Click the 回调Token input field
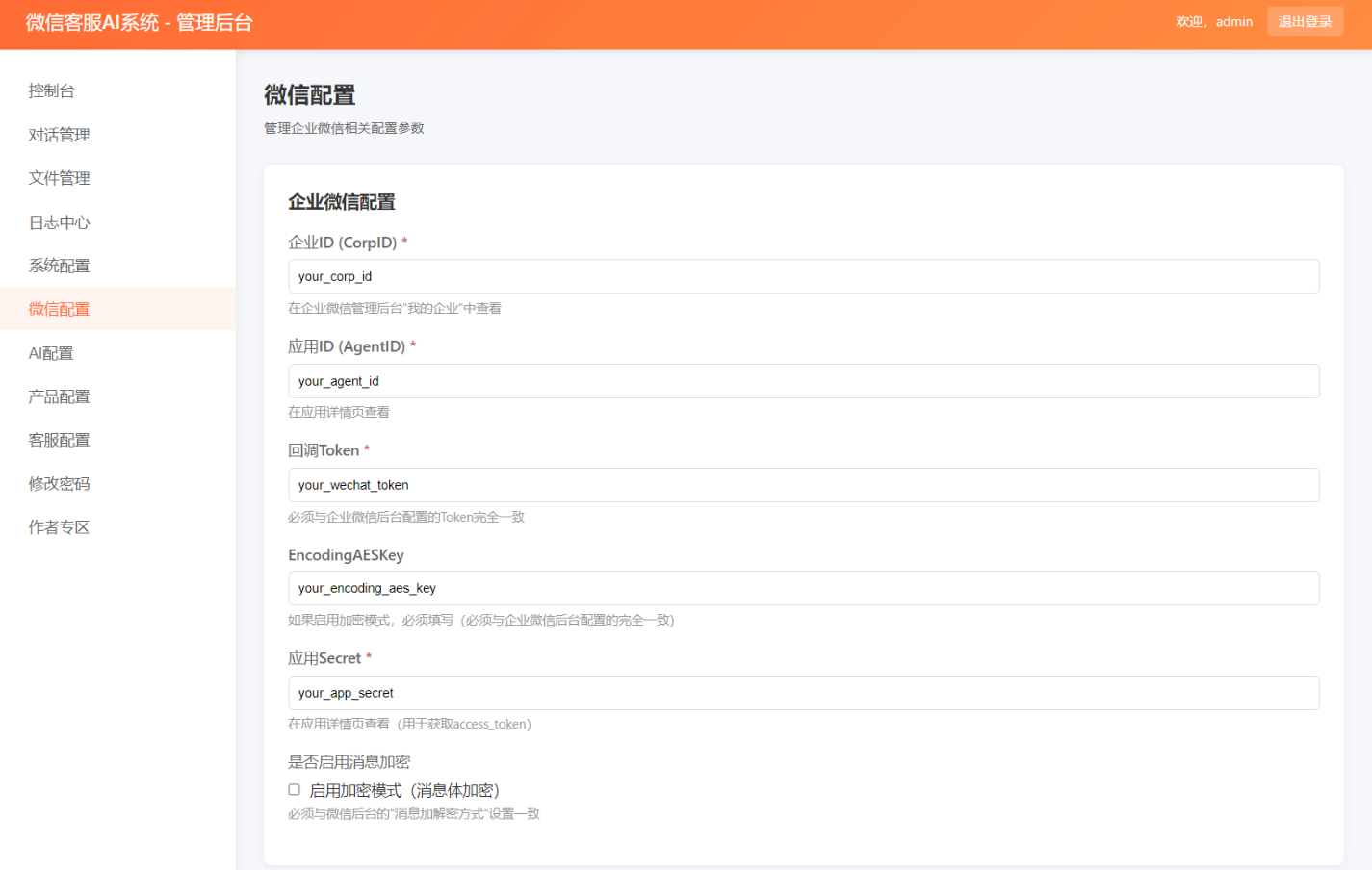The image size is (1372, 870). 803,485
